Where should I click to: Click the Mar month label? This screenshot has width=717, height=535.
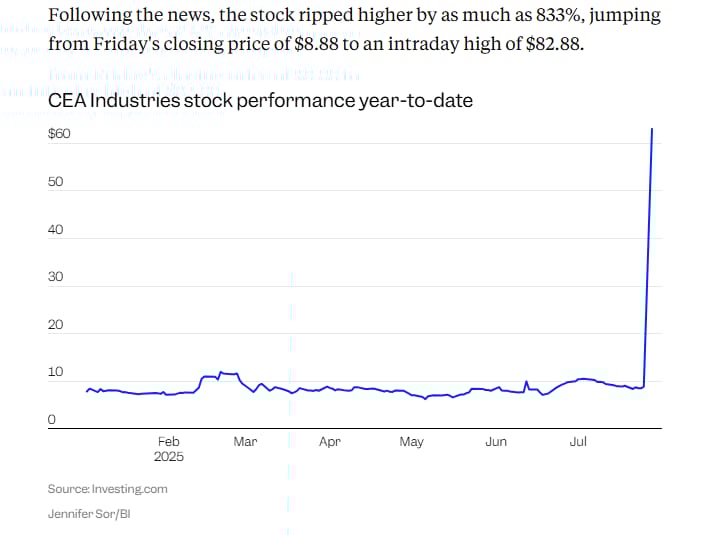pos(245,442)
